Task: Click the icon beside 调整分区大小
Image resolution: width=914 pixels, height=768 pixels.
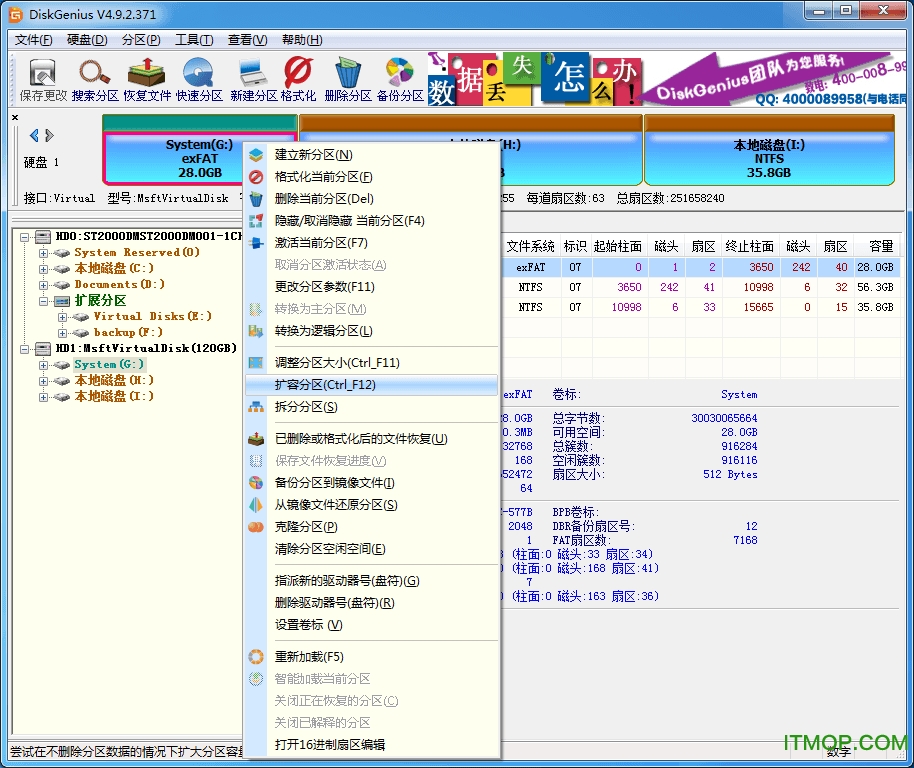Action: [256, 362]
